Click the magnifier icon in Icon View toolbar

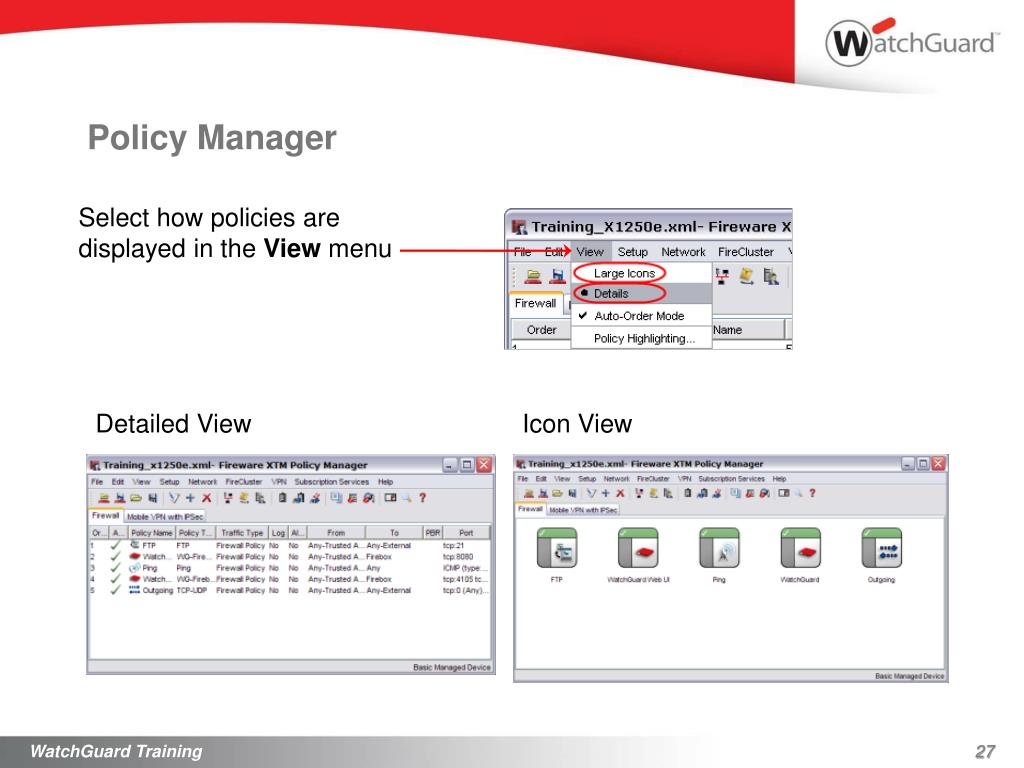pos(798,493)
